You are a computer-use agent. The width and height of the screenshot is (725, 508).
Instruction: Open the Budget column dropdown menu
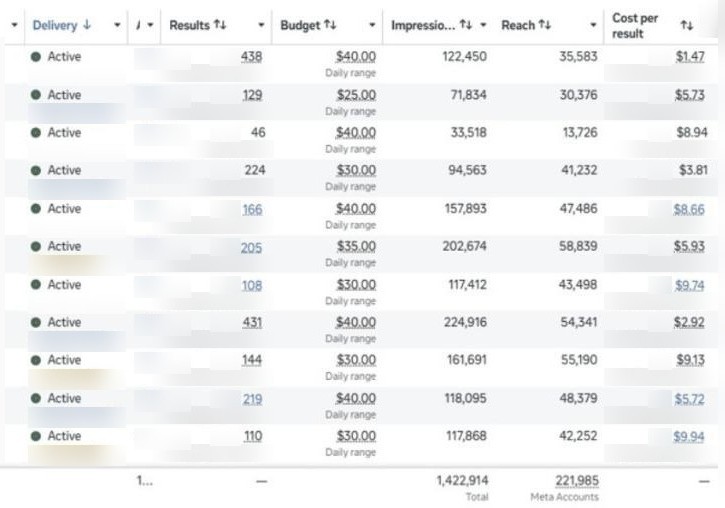pyautogui.click(x=372, y=25)
